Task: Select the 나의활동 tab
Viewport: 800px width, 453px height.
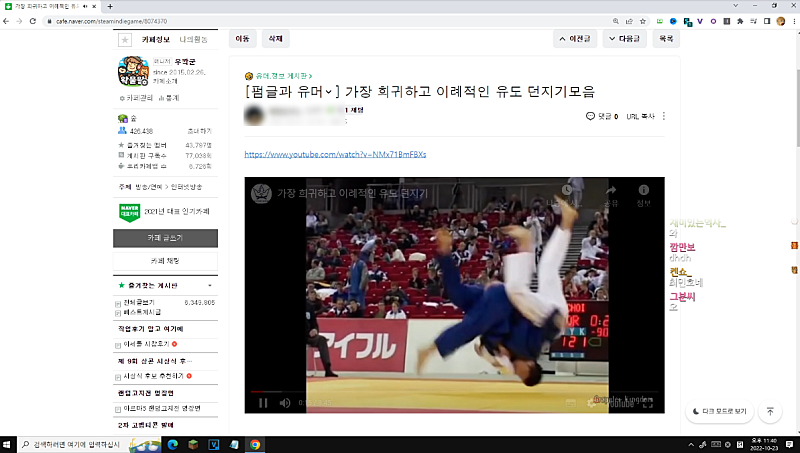Action: tap(193, 39)
